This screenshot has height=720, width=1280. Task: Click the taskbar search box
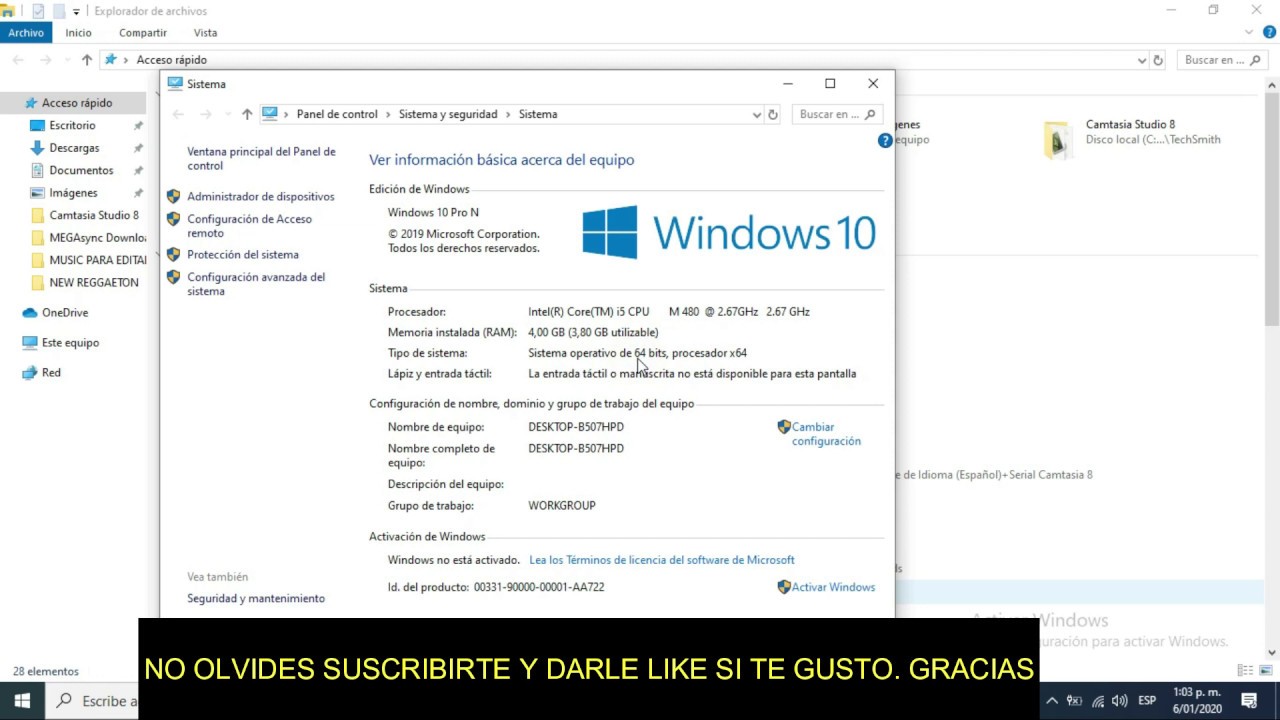tap(93, 700)
